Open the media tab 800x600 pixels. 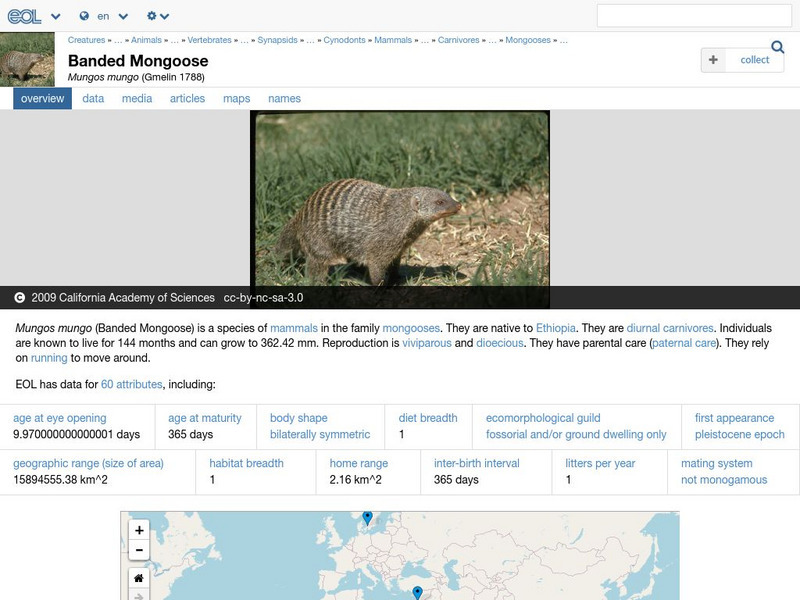(135, 98)
